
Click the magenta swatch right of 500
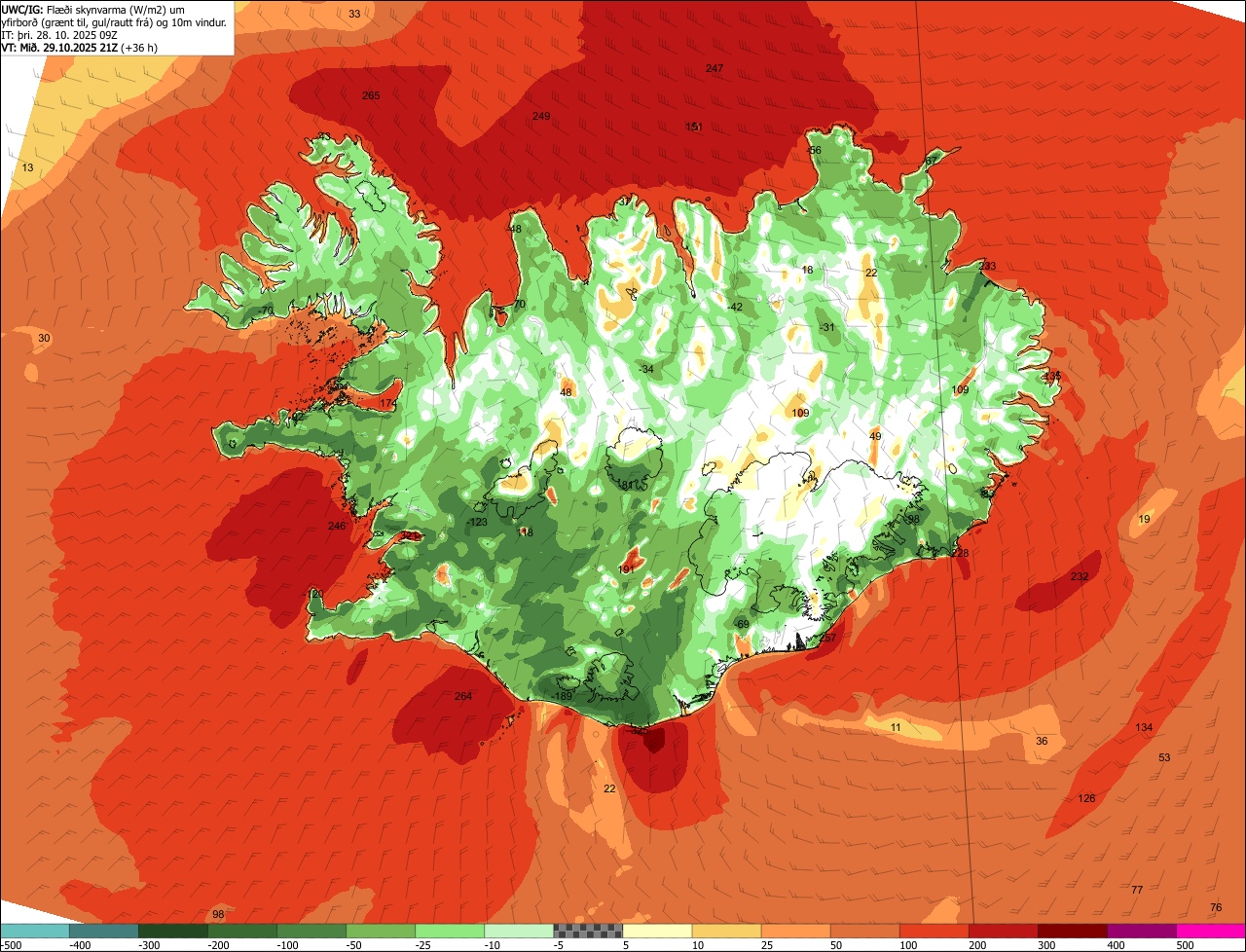[x=1211, y=932]
